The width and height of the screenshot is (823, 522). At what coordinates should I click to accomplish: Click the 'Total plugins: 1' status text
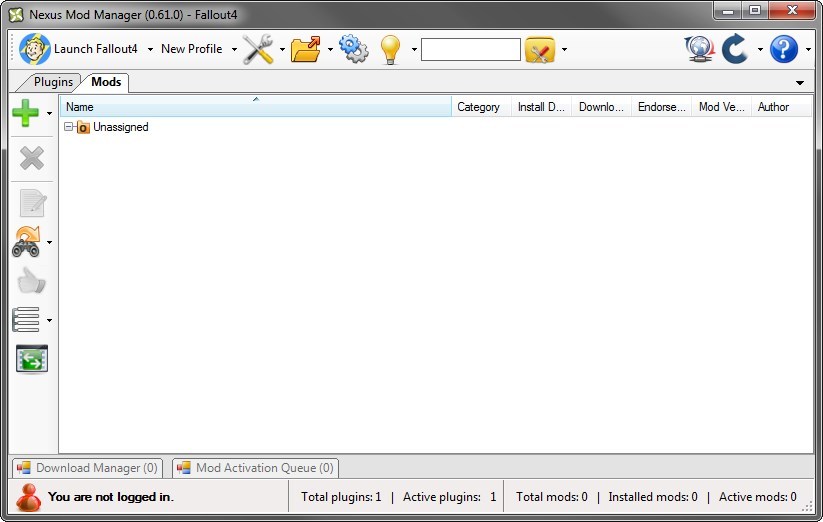pyautogui.click(x=341, y=497)
